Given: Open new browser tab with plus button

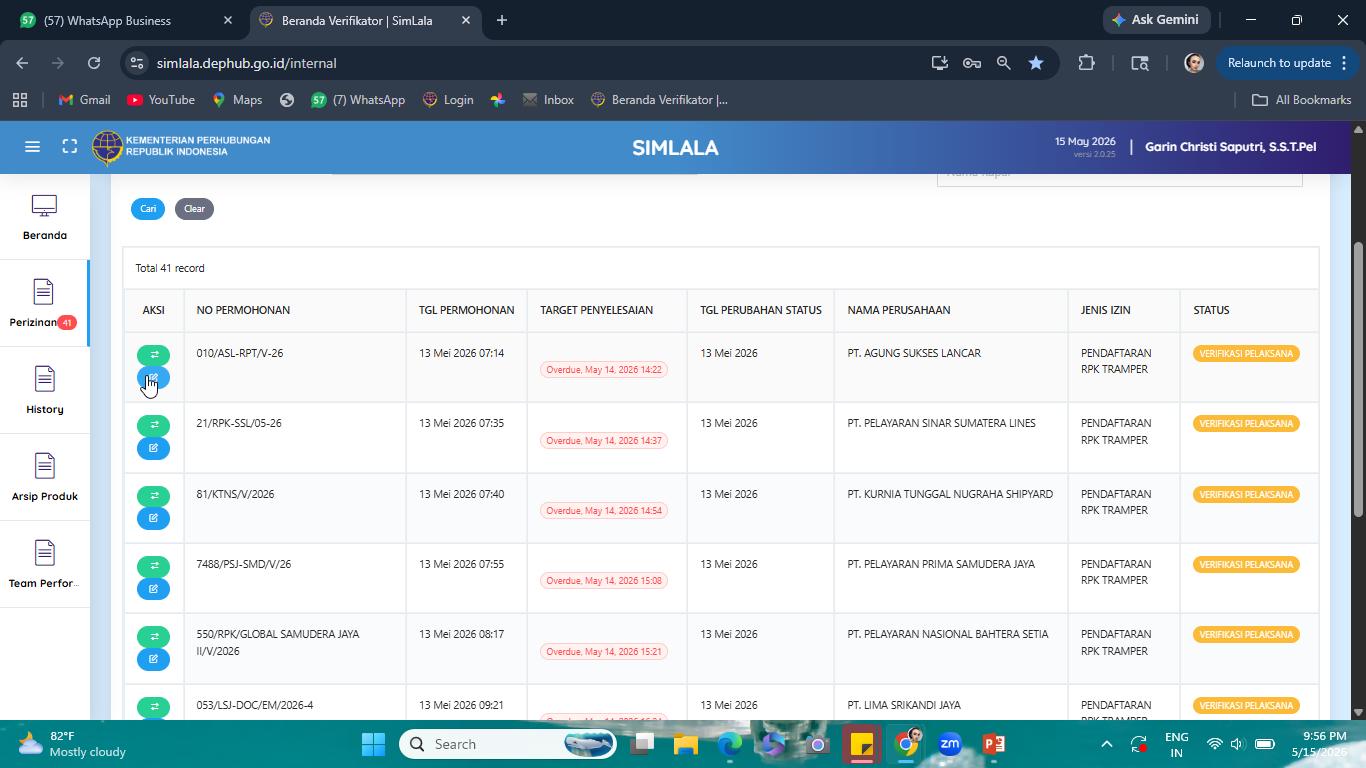Looking at the screenshot, I should [502, 20].
